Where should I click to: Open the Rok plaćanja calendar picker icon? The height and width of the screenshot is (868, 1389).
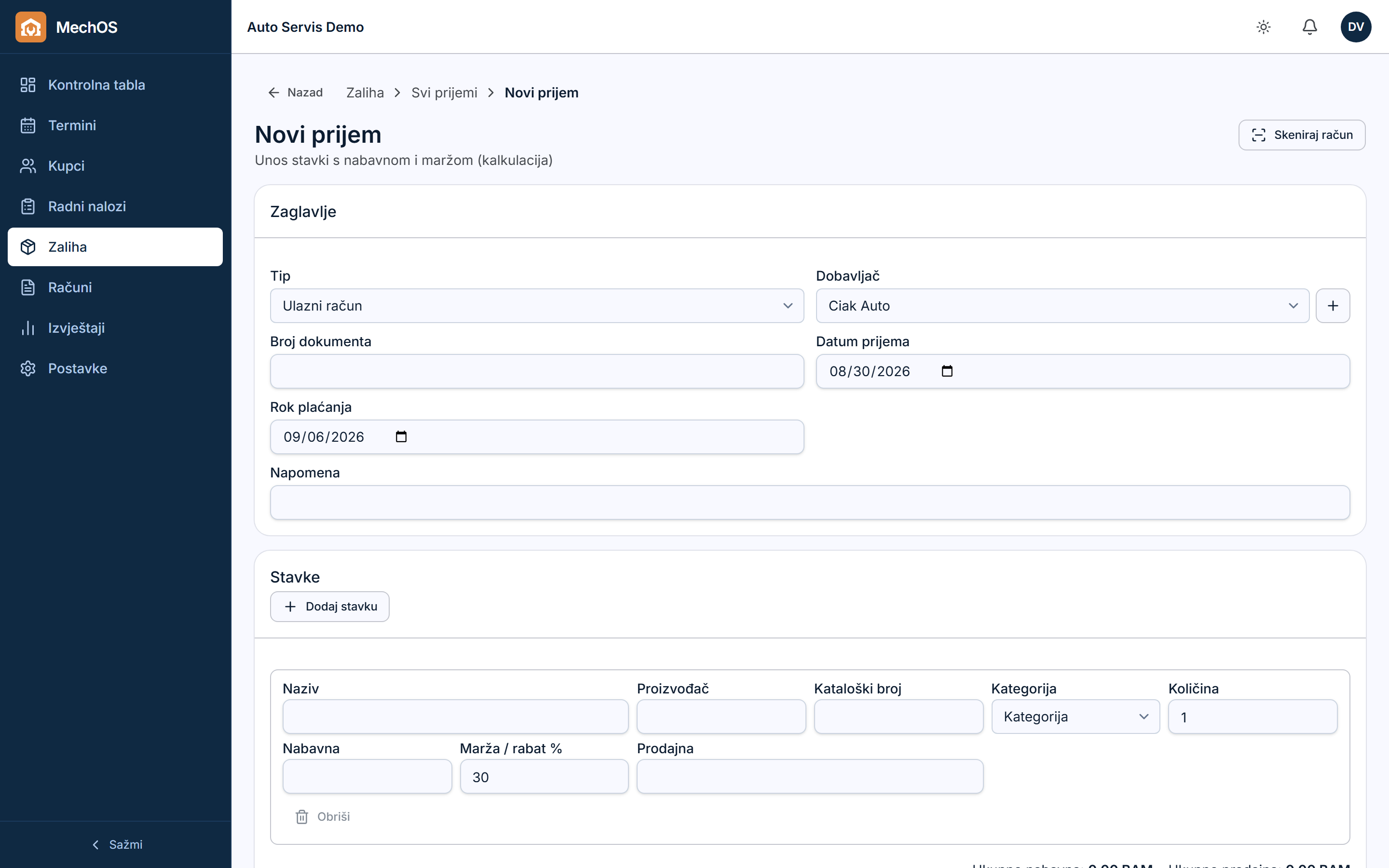tap(401, 437)
